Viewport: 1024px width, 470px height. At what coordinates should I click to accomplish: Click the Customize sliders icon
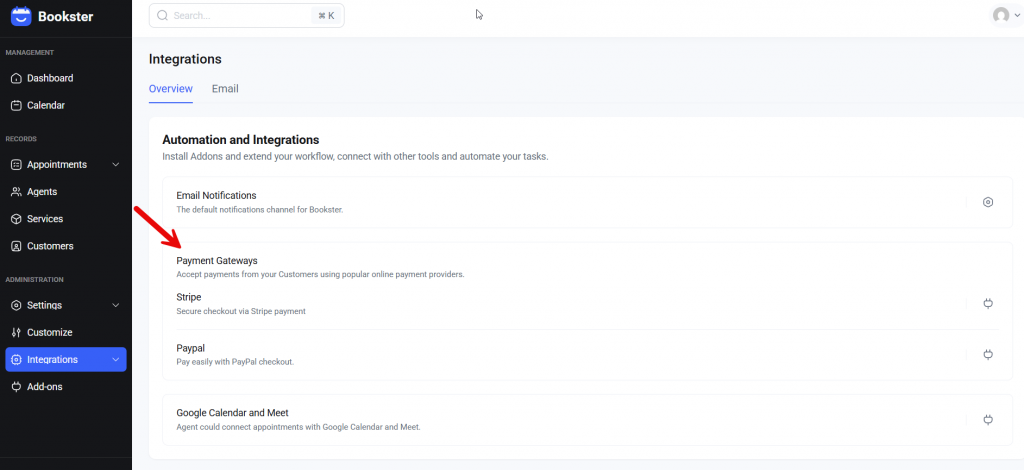(x=16, y=332)
